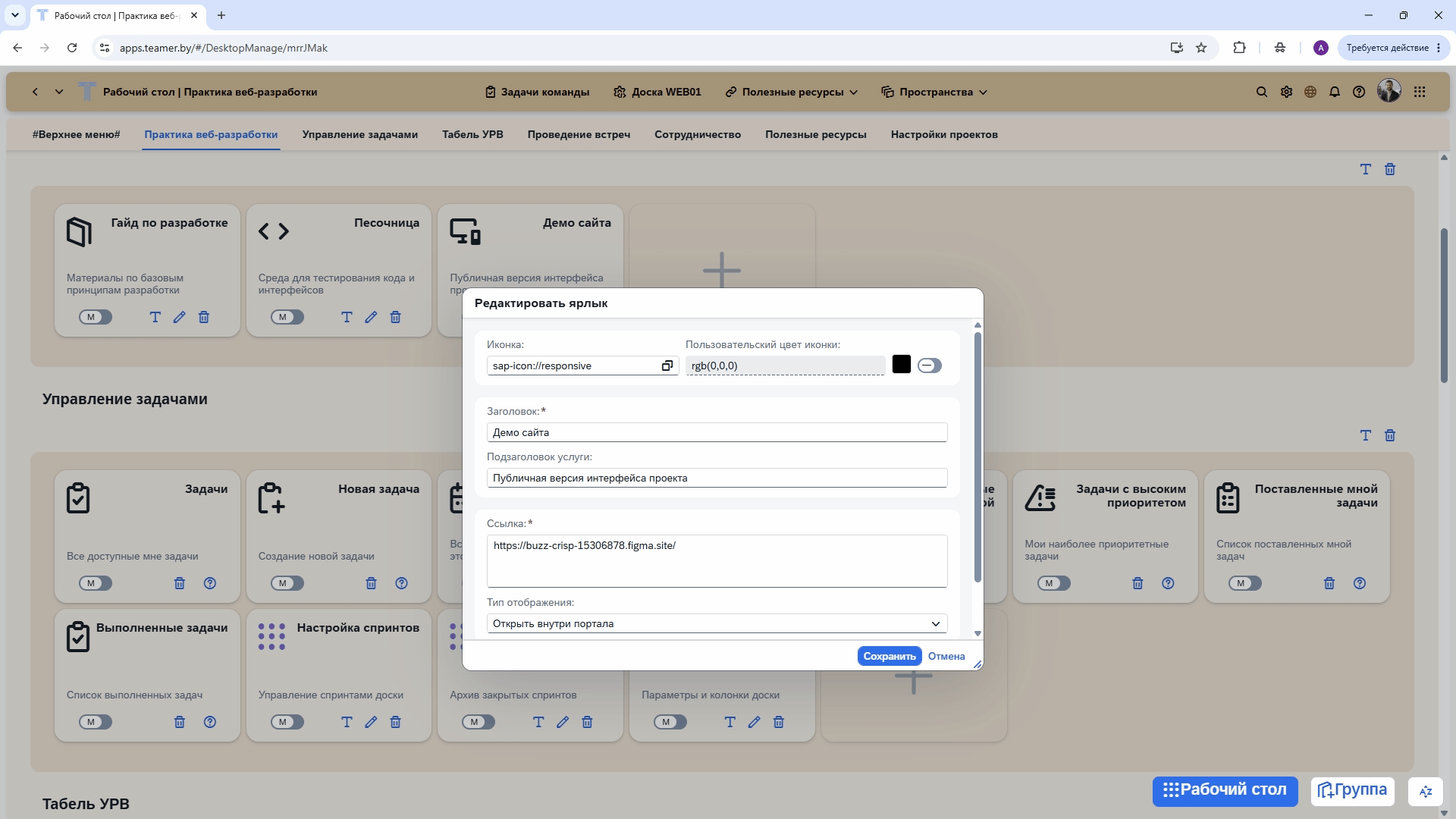Image resolution: width=1456 pixels, height=819 pixels.
Task: Open notifications bell icon
Action: 1335,92
